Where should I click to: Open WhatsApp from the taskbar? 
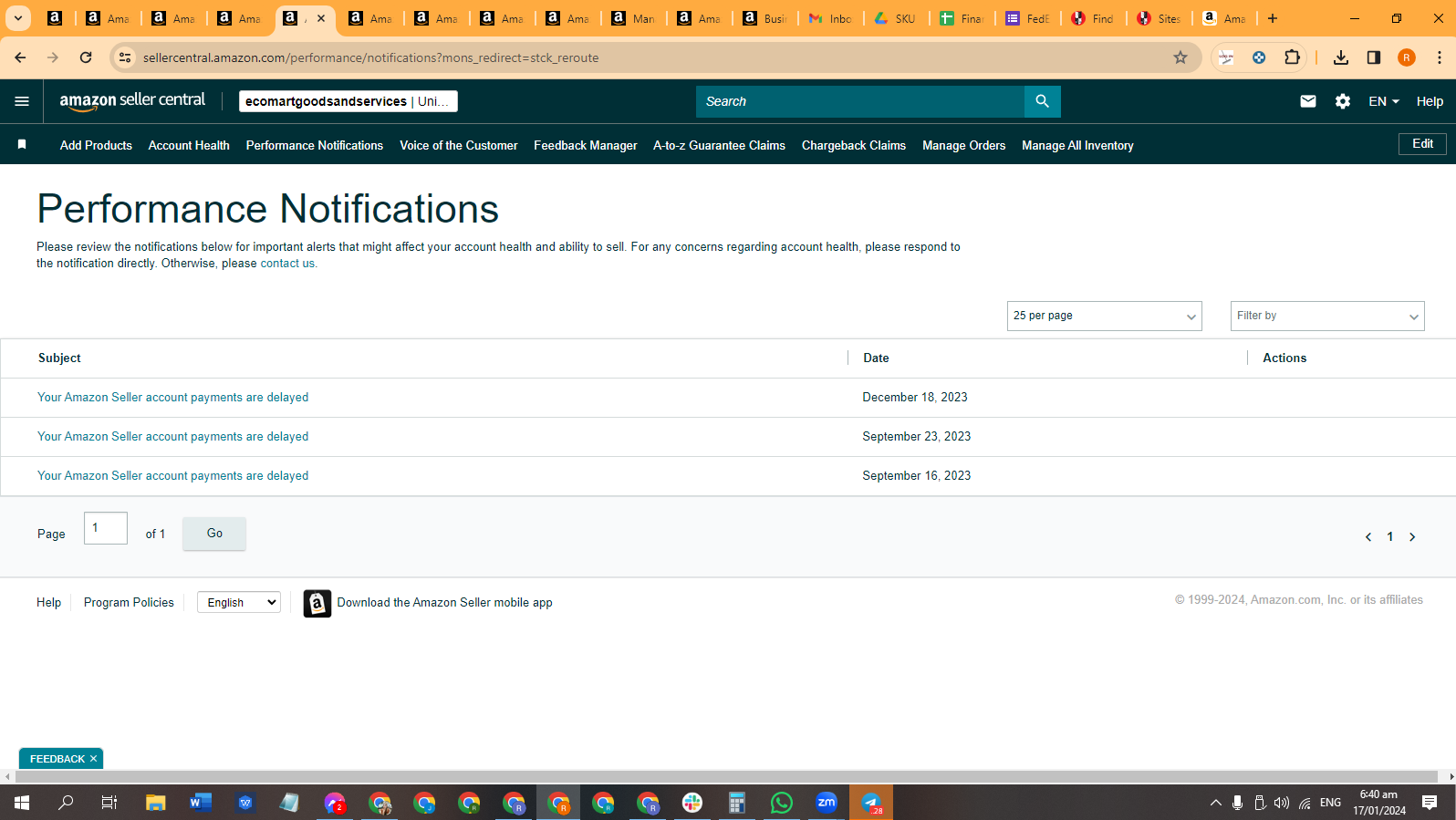tap(782, 803)
